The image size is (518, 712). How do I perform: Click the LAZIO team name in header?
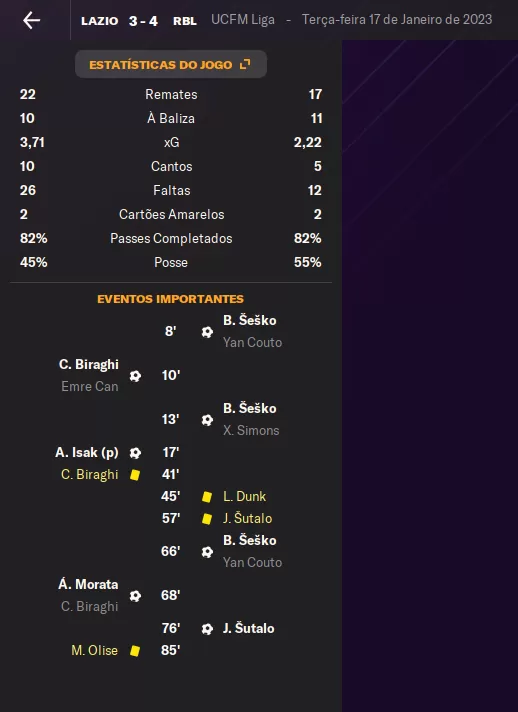tap(99, 21)
